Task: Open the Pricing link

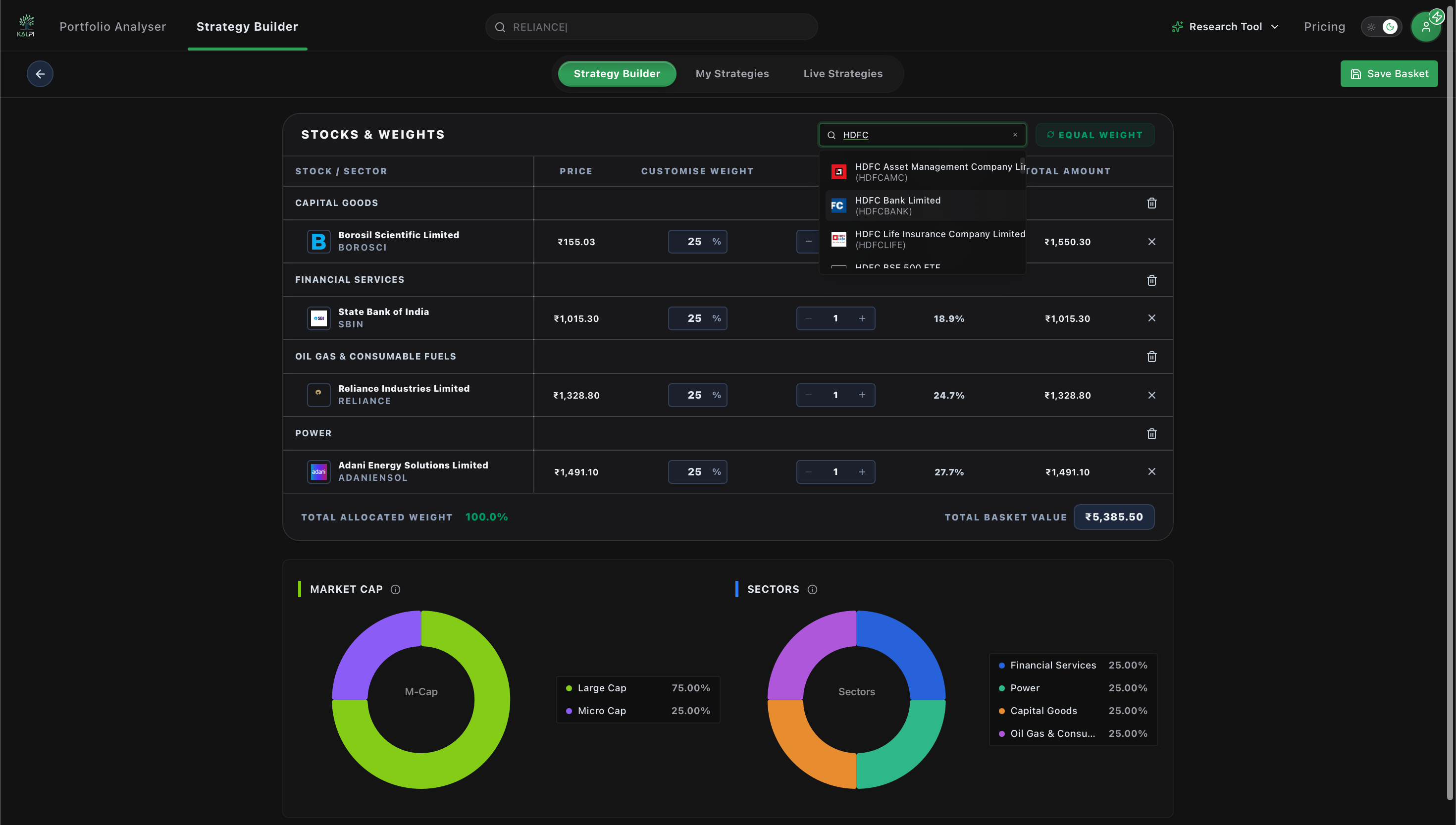Action: [x=1324, y=27]
